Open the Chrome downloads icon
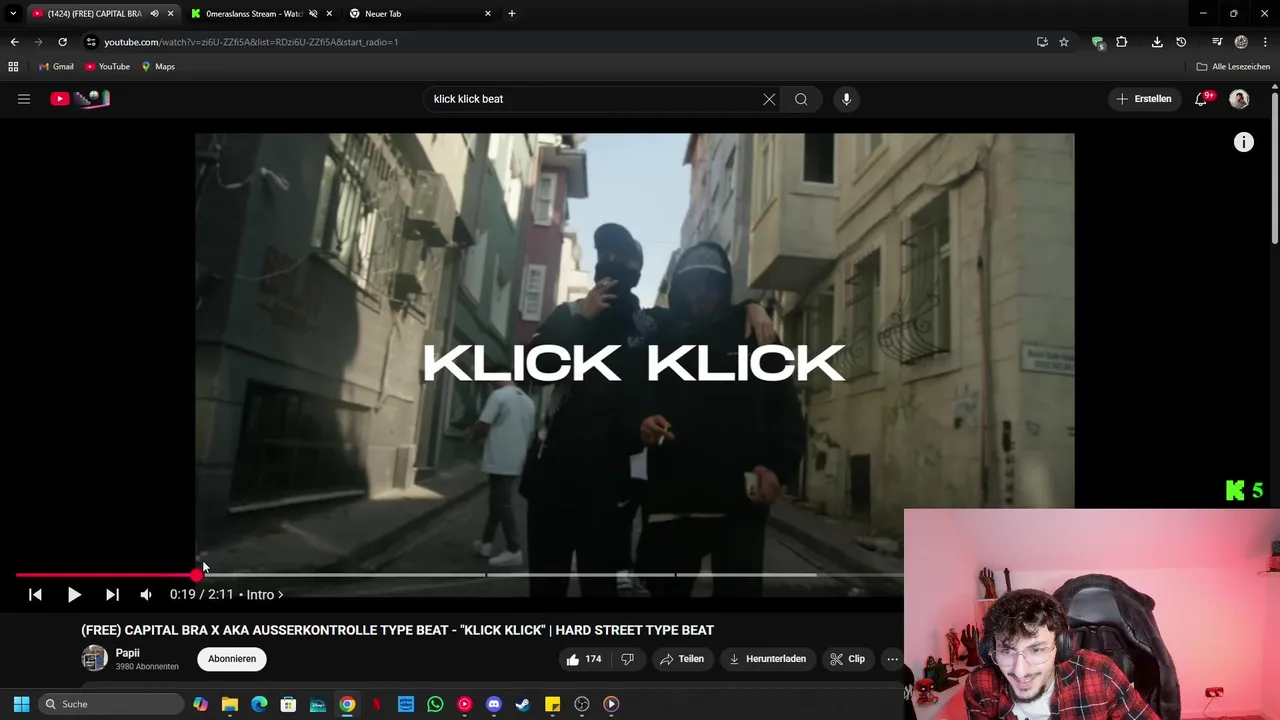Viewport: 1280px width, 720px height. pyautogui.click(x=1157, y=42)
